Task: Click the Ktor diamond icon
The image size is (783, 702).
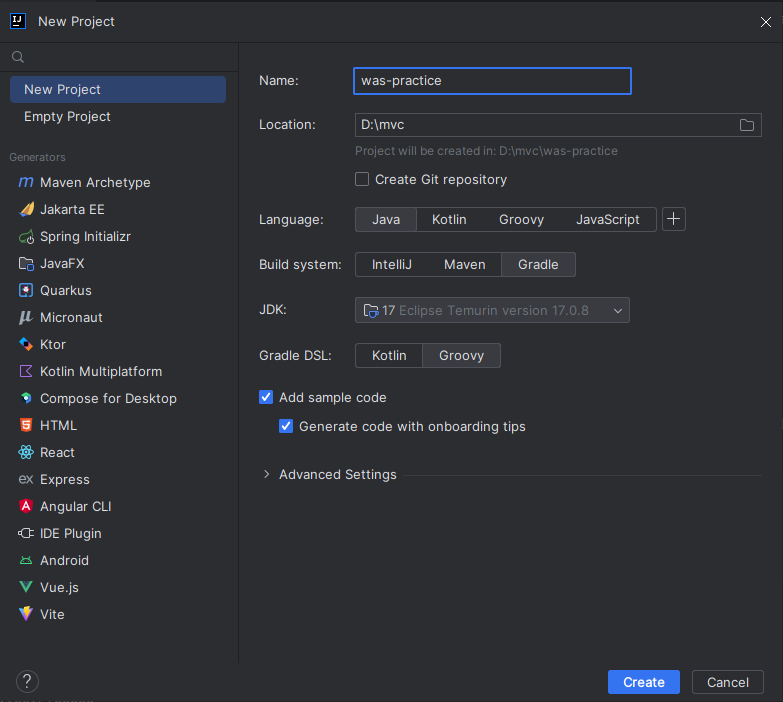Action: [x=26, y=345]
